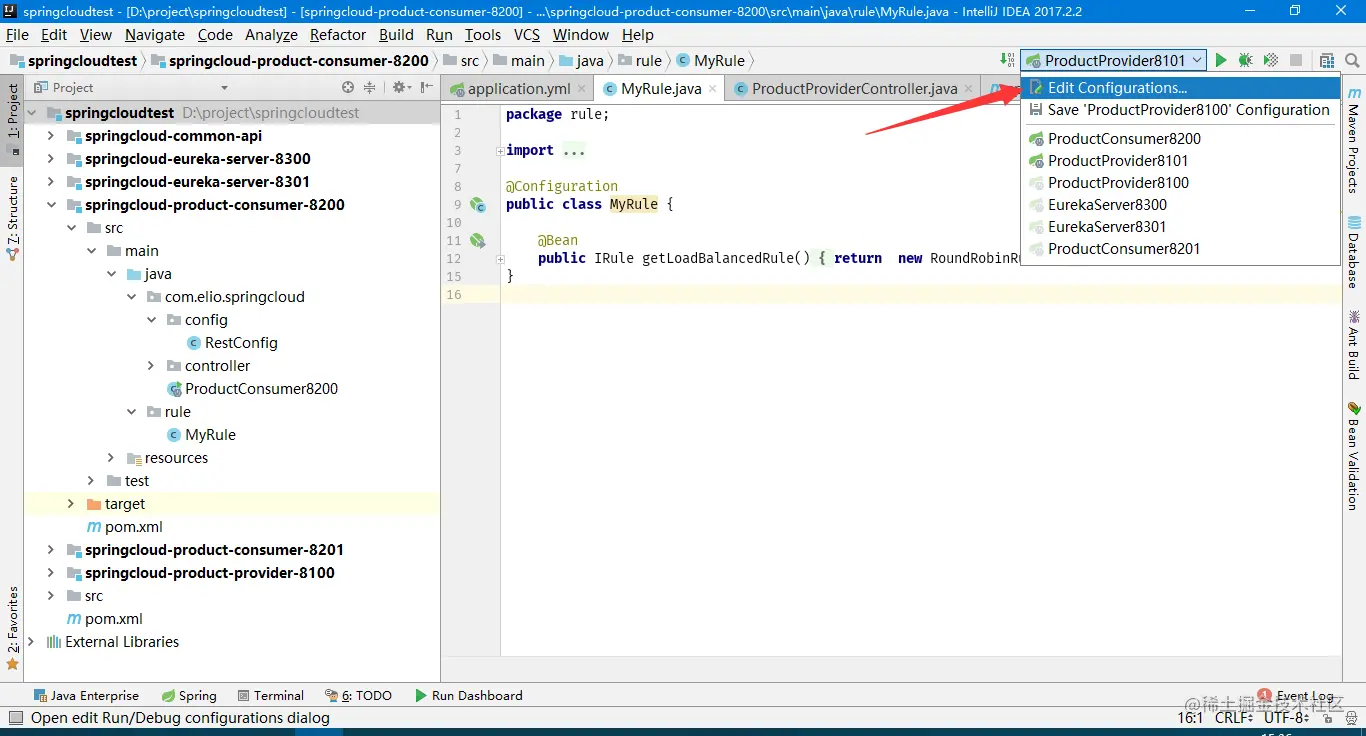Open the Structure tool window tab

pyautogui.click(x=12, y=218)
